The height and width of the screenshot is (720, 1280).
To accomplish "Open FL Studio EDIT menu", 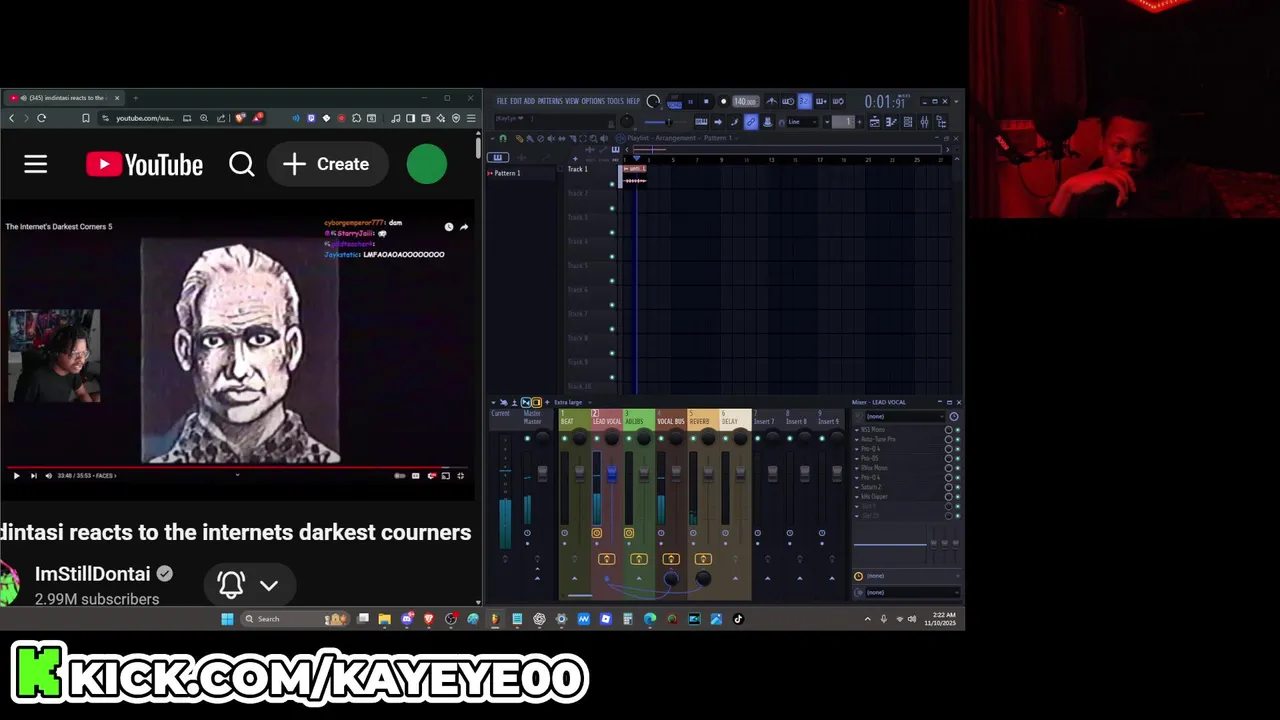I will (x=516, y=101).
